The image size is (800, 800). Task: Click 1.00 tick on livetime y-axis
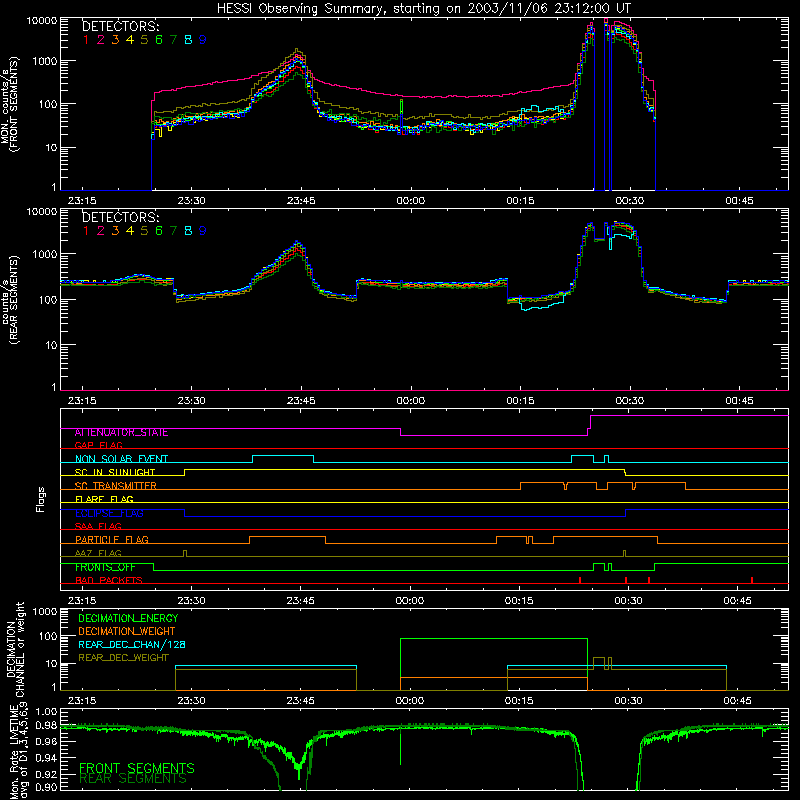click(x=46, y=711)
